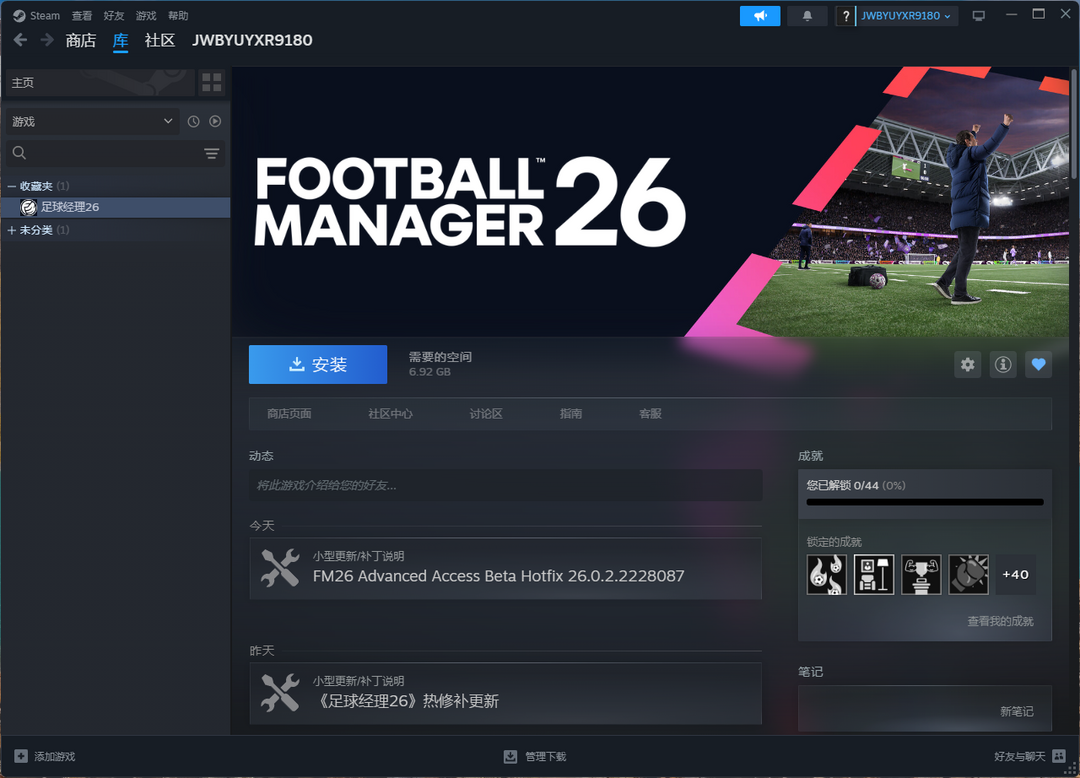Open the 查看 menu

click(x=82, y=16)
